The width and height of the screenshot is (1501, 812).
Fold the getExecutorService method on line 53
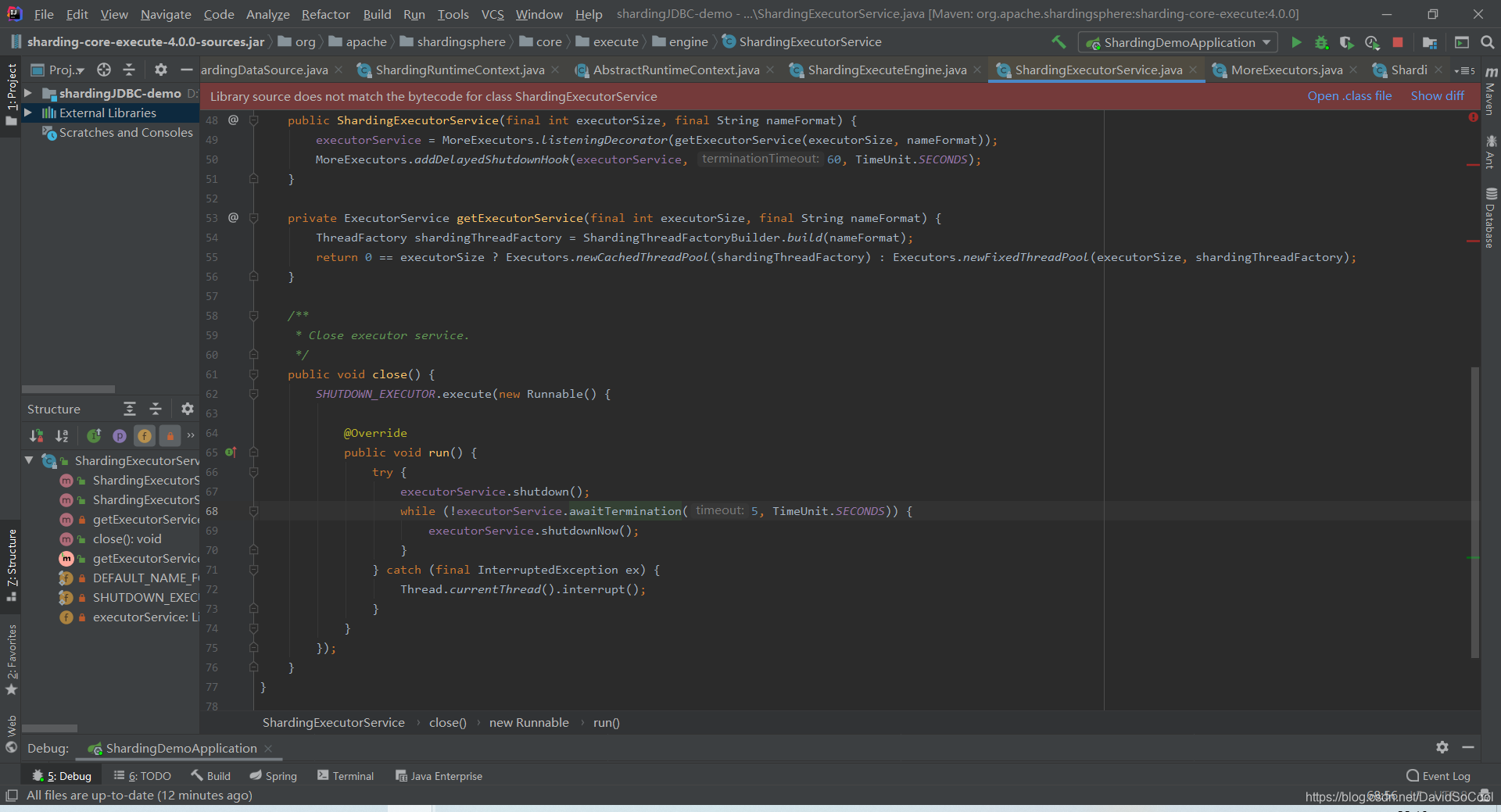[253, 218]
